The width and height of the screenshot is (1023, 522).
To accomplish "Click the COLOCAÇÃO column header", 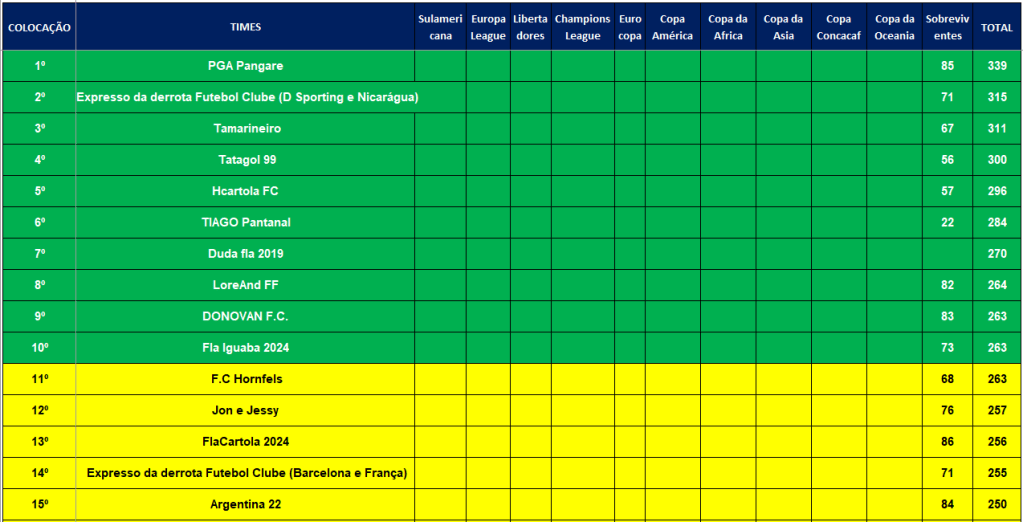I will coord(39,27).
